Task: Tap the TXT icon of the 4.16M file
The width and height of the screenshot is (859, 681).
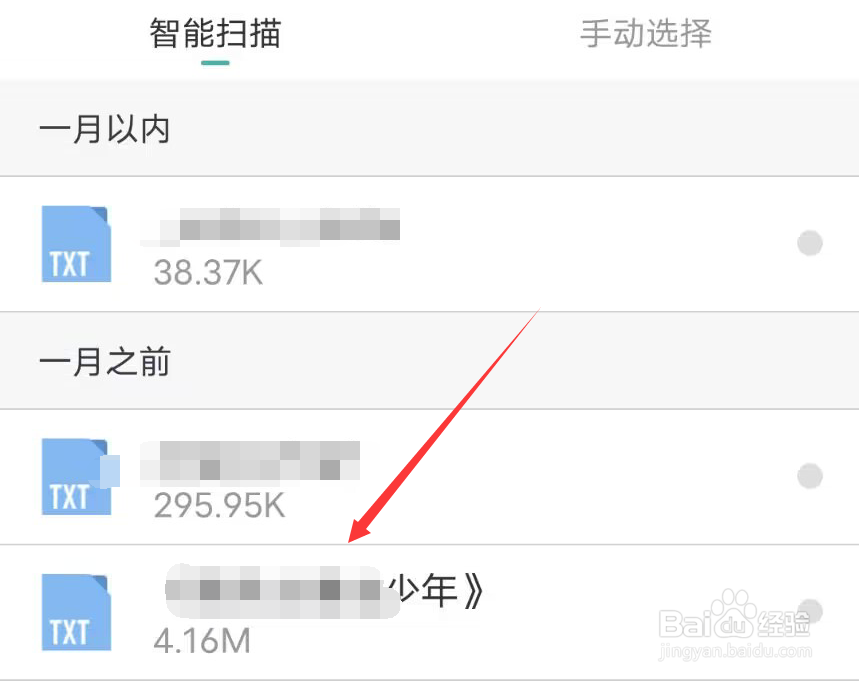Action: coord(76,612)
